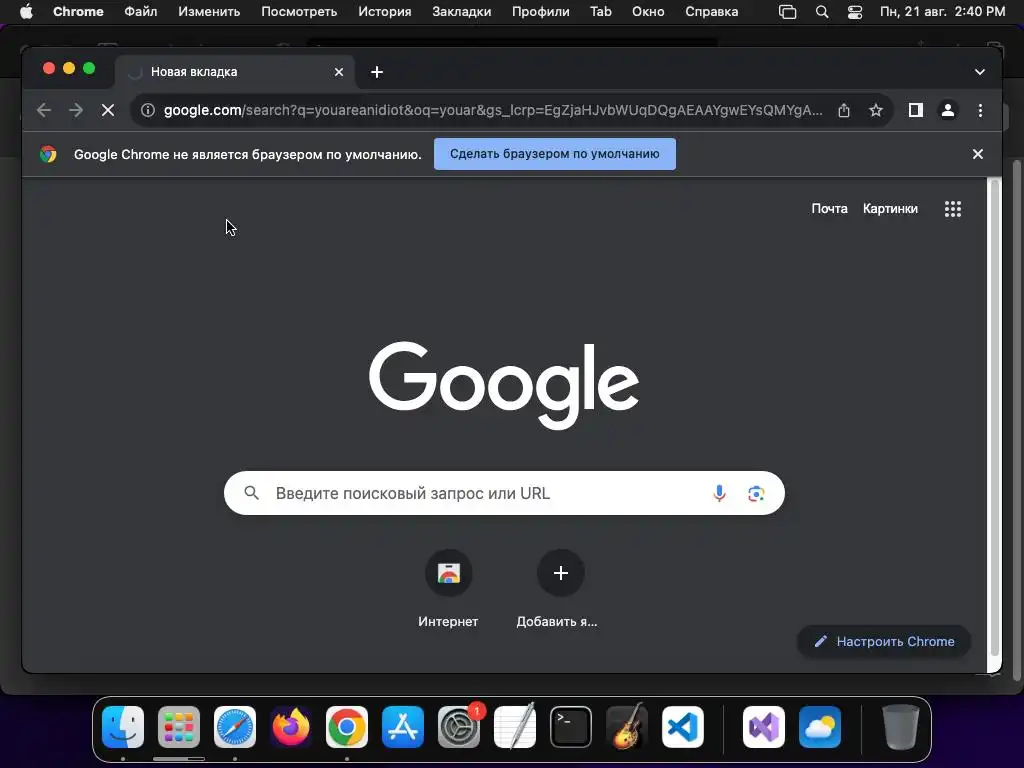Screen dimensions: 1024x768
Task: Open Control Center in menu bar
Action: tap(855, 12)
